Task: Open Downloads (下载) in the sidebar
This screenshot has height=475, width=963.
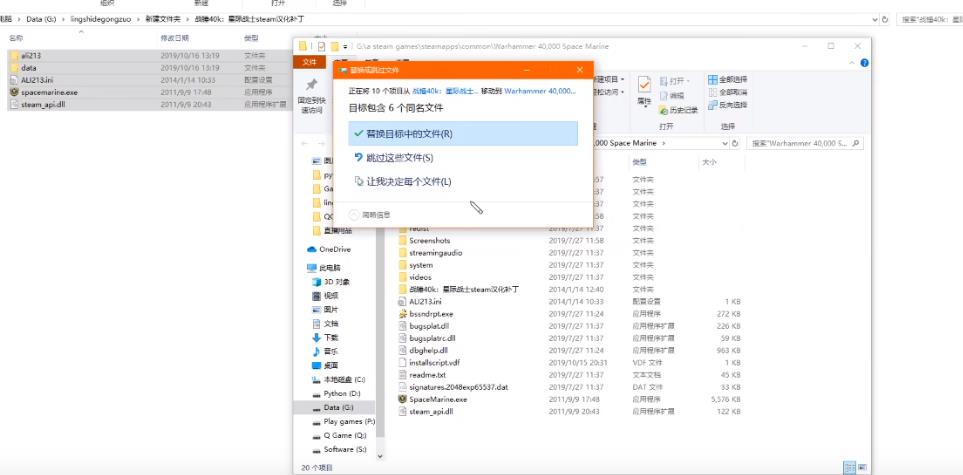Action: 326,337
